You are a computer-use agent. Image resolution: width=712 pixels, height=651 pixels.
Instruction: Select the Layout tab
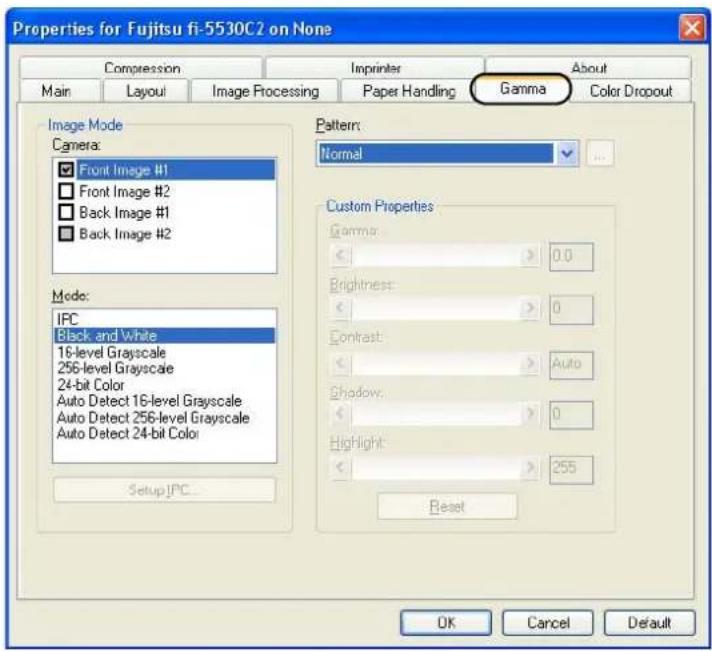pos(146,91)
